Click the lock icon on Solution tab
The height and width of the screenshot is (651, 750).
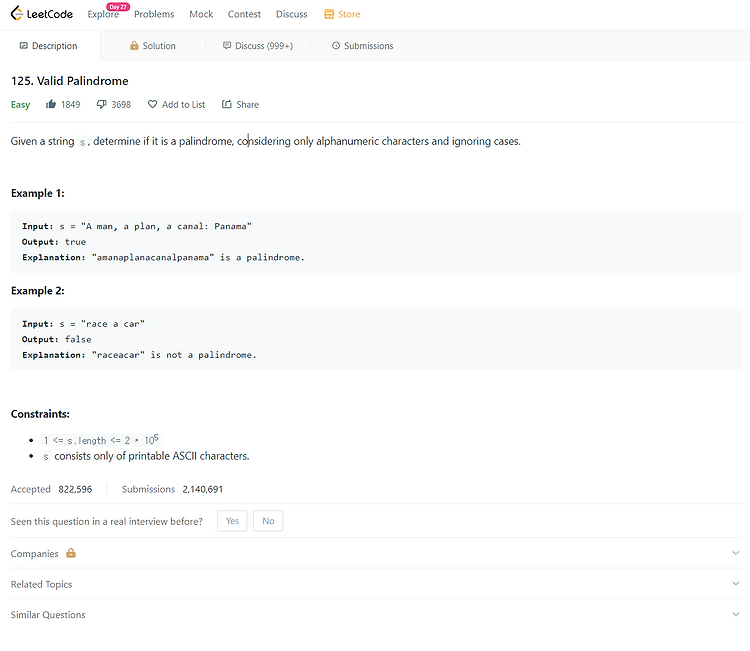[134, 45]
